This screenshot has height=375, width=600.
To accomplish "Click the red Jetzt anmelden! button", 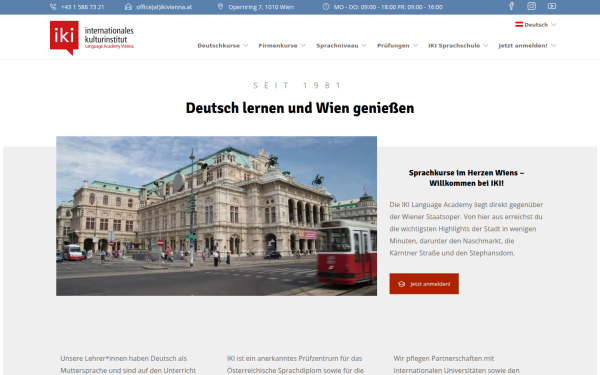I will point(424,284).
